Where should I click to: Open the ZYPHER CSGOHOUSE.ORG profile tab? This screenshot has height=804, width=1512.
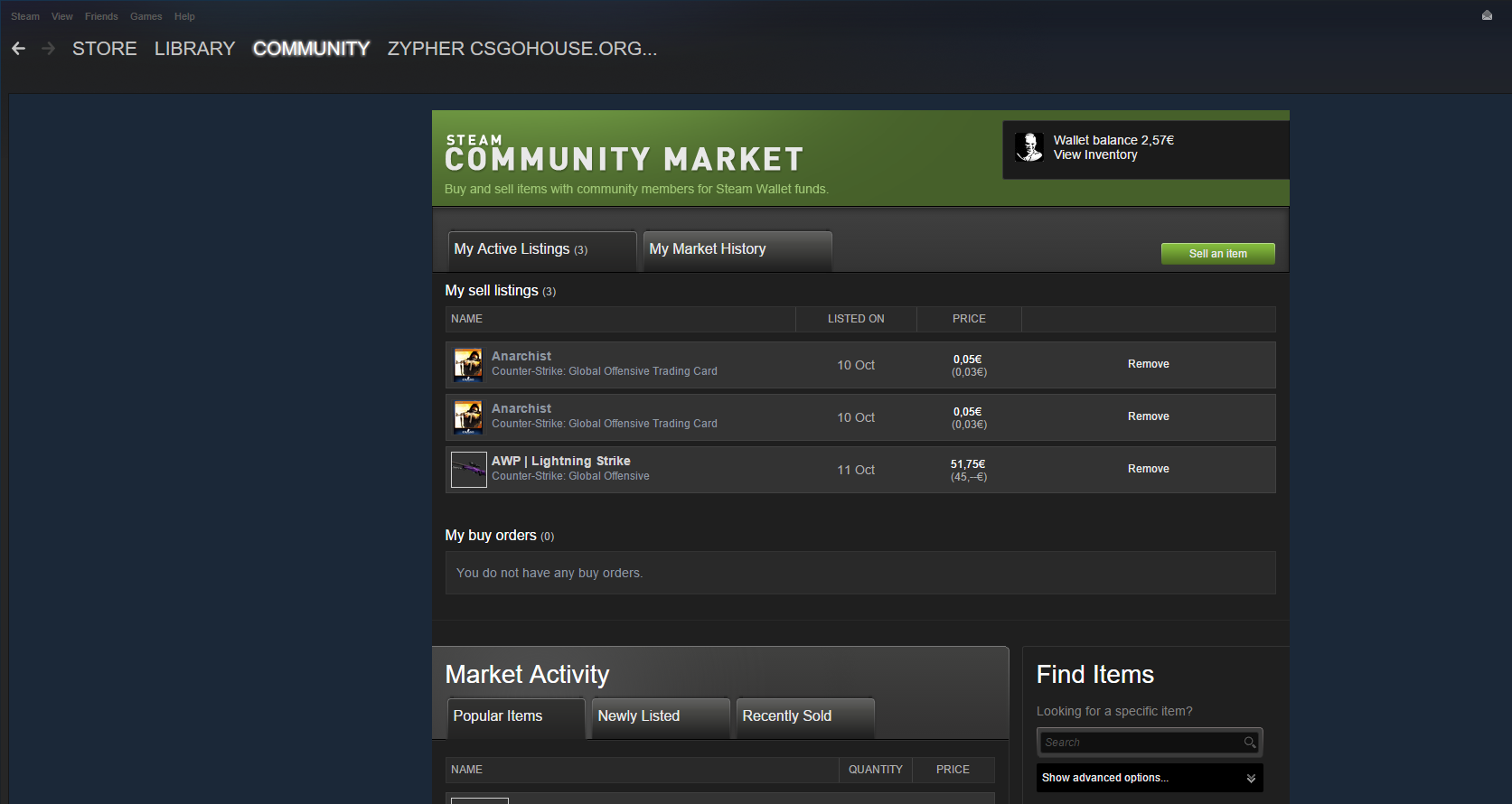pyautogui.click(x=522, y=49)
